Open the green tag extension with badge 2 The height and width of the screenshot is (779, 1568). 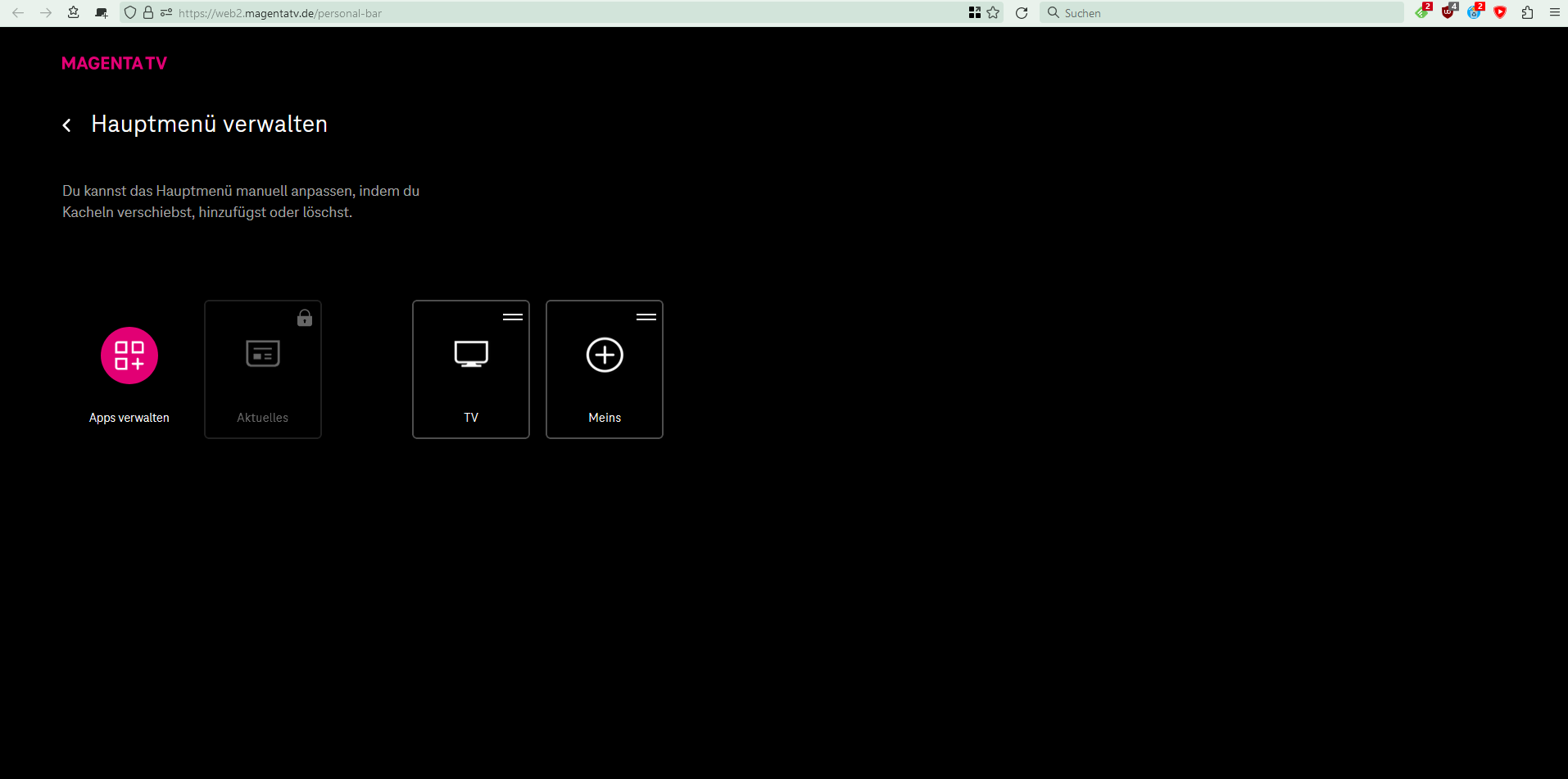(x=1422, y=12)
